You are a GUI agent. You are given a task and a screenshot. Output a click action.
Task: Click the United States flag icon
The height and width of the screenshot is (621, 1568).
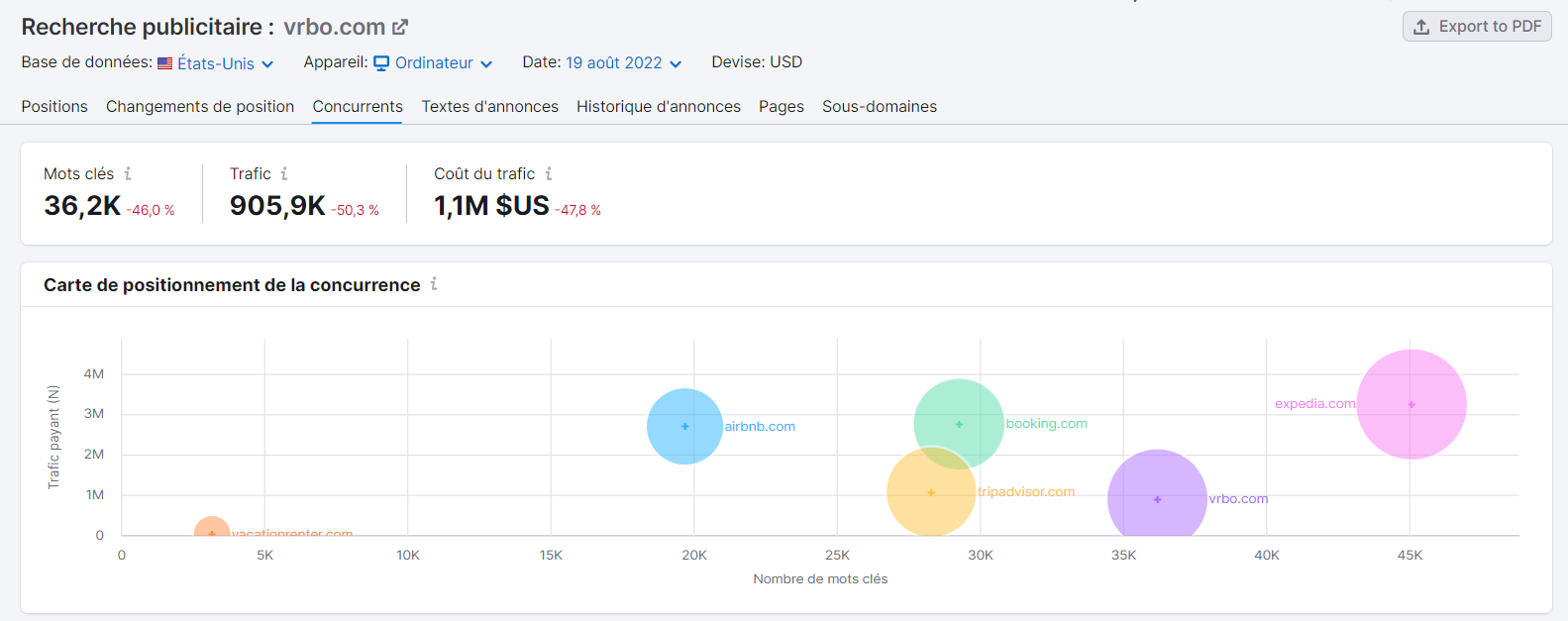pos(165,63)
